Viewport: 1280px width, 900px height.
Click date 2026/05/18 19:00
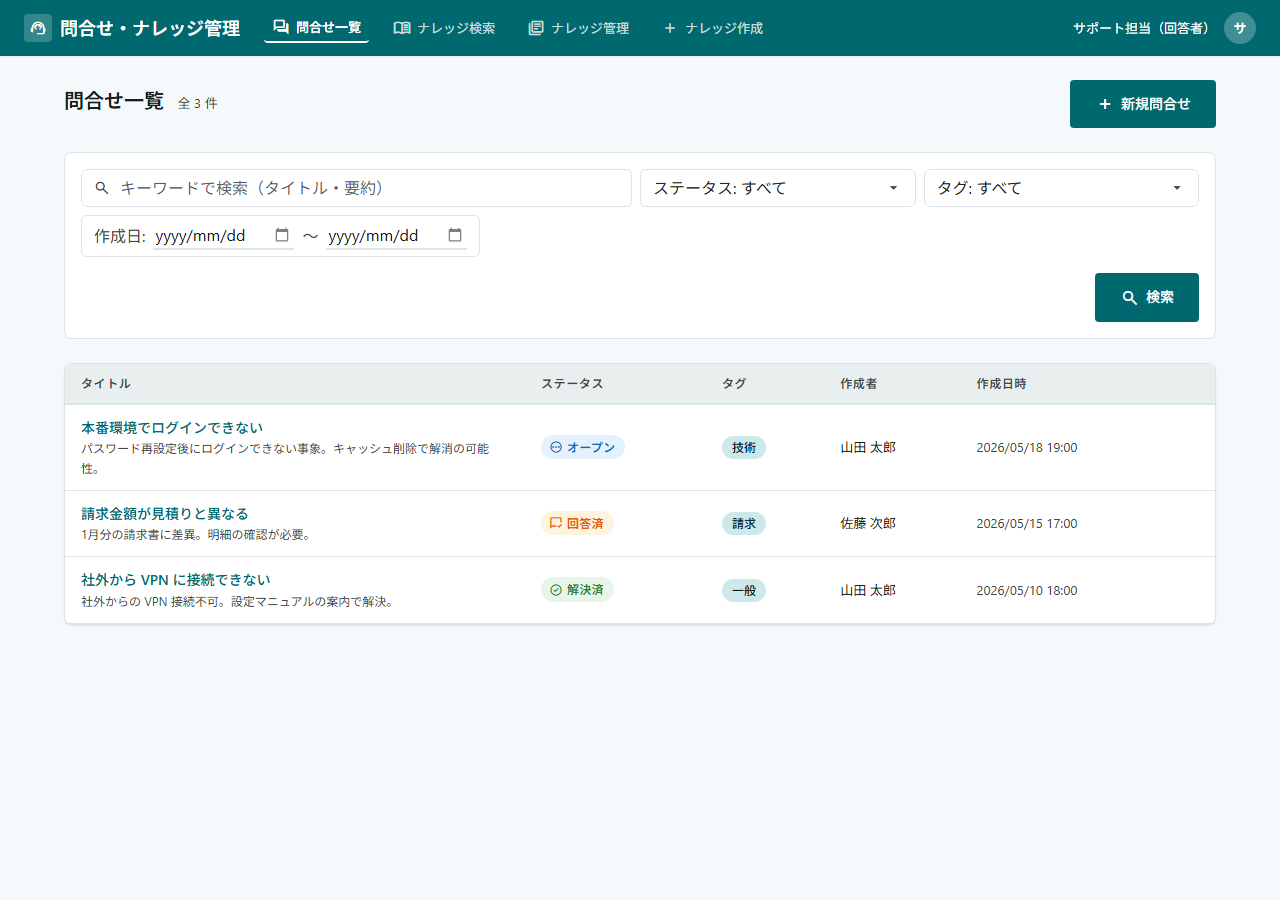[1027, 447]
